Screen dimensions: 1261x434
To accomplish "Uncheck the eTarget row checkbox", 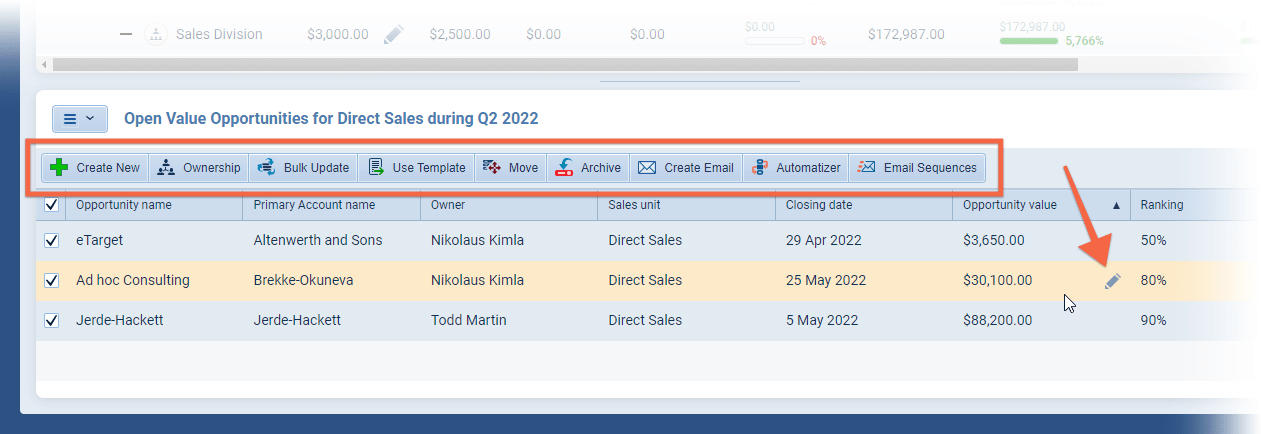I will [x=52, y=241].
